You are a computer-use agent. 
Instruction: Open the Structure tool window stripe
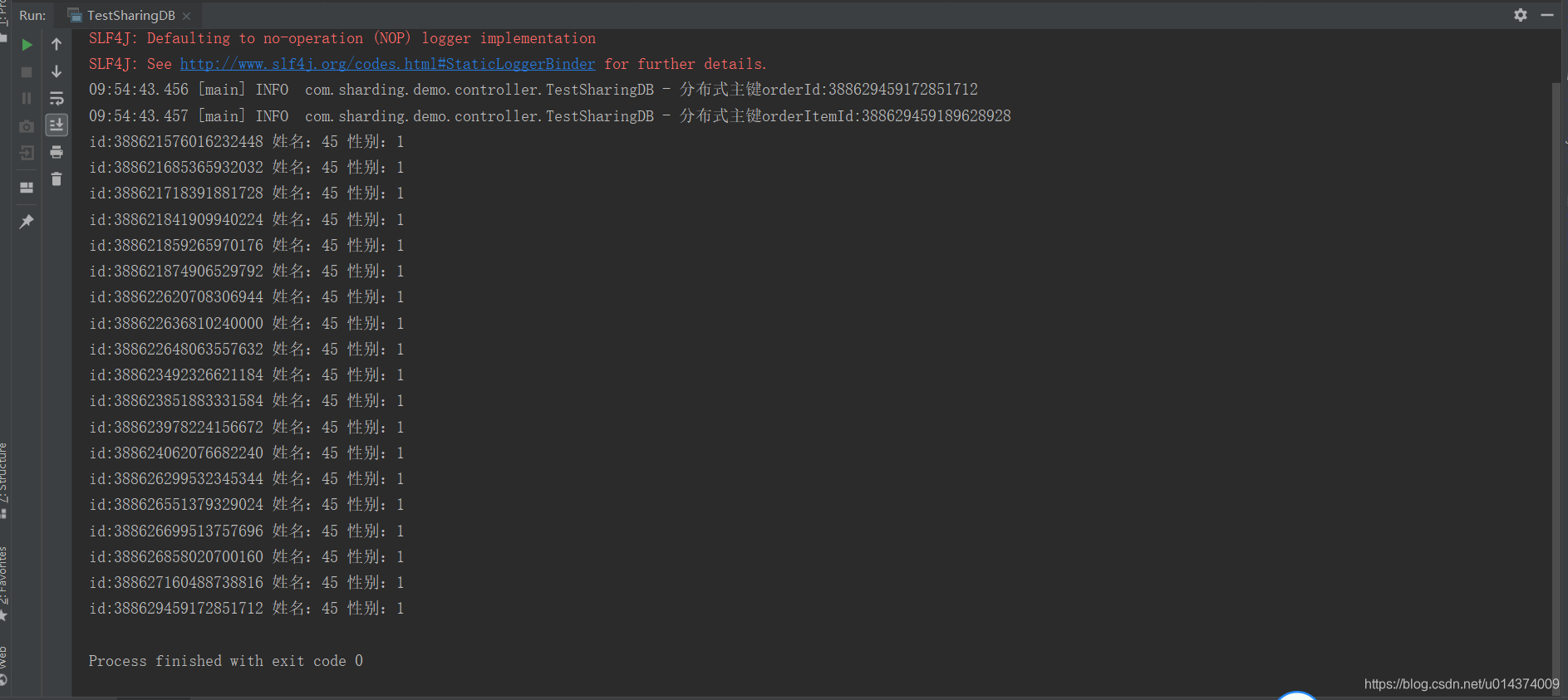coord(4,480)
